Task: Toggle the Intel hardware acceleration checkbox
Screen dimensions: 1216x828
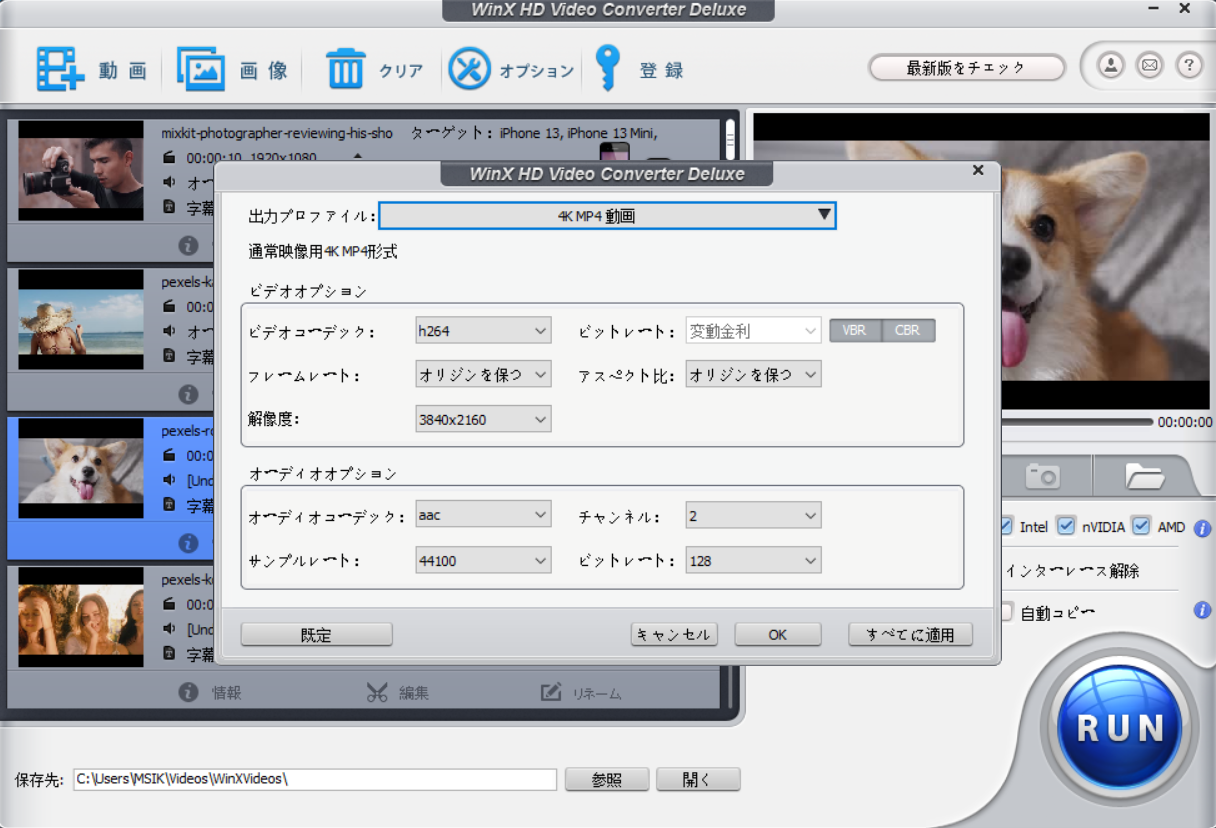Action: [1006, 526]
